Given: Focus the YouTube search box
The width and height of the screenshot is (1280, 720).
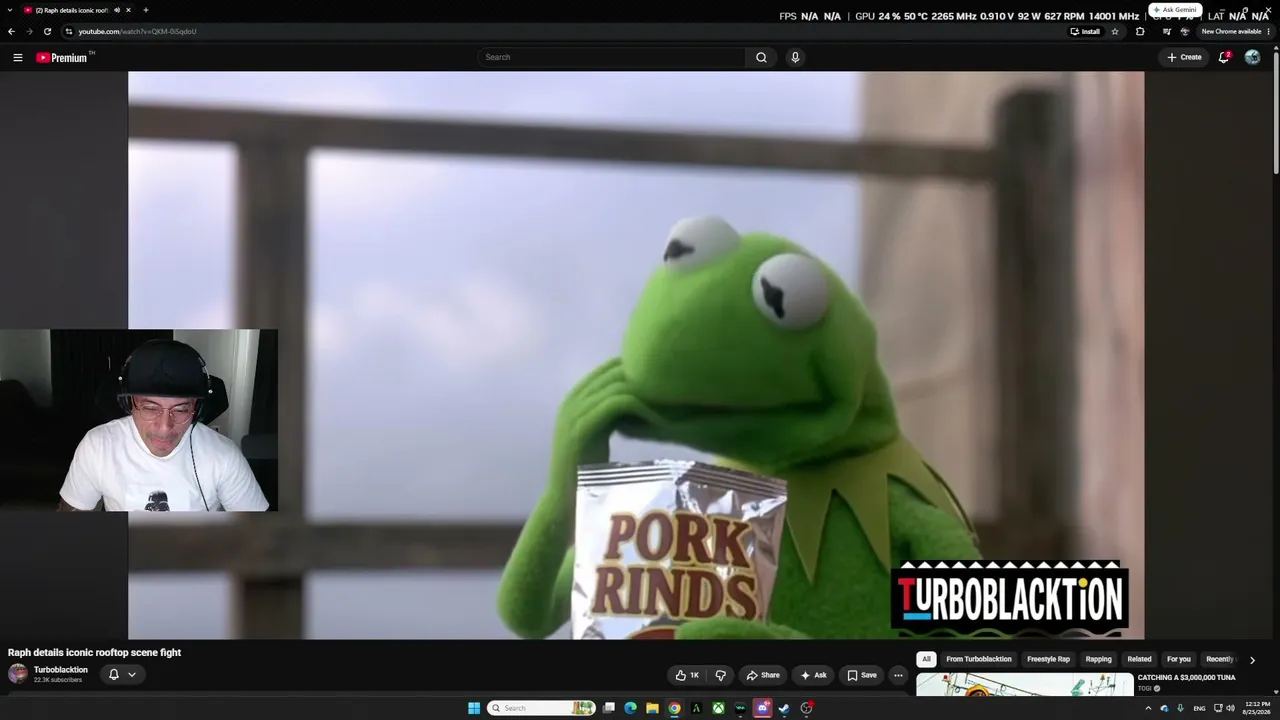Looking at the screenshot, I should 611,57.
